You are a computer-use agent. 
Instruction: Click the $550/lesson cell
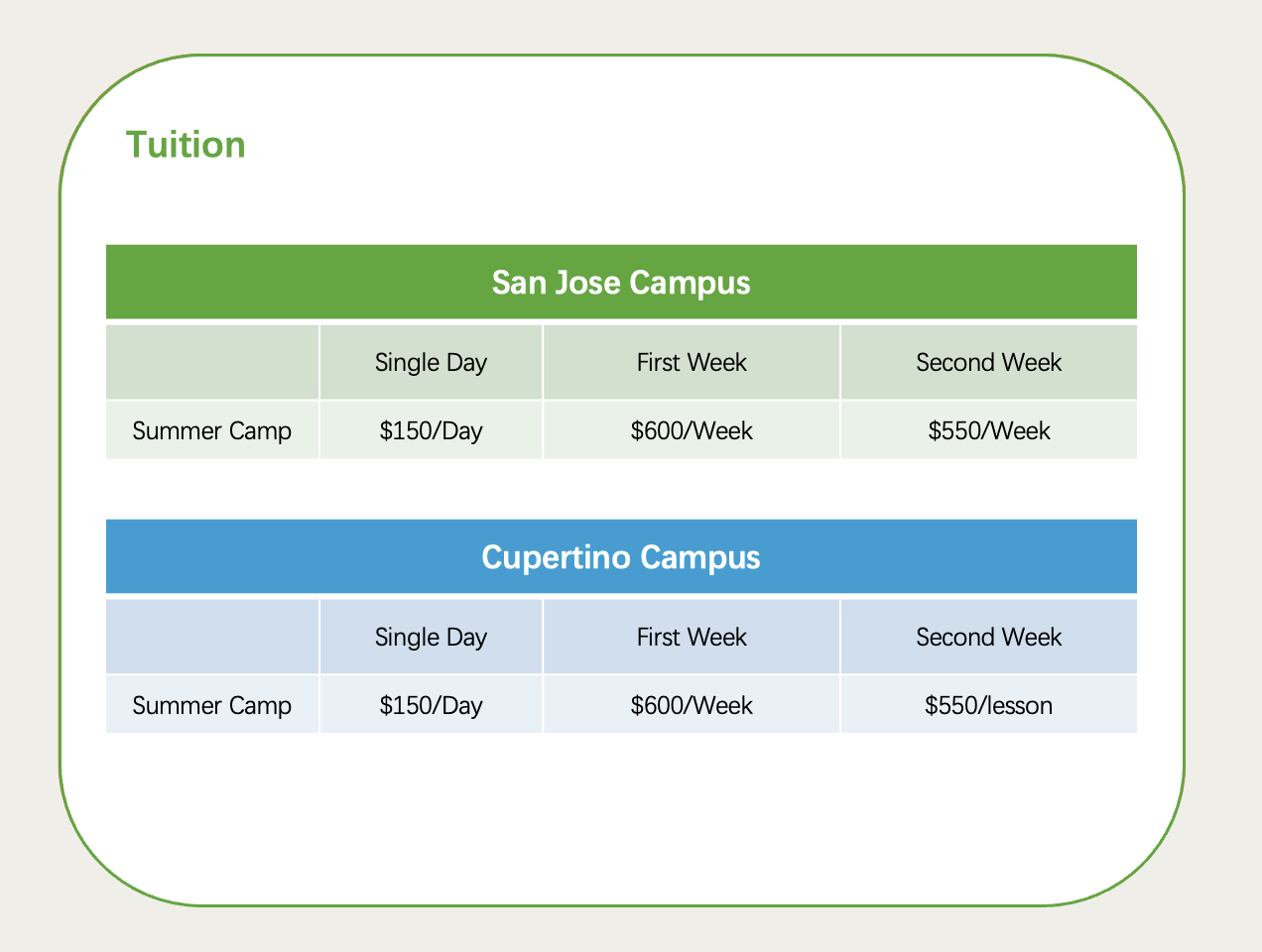989,705
